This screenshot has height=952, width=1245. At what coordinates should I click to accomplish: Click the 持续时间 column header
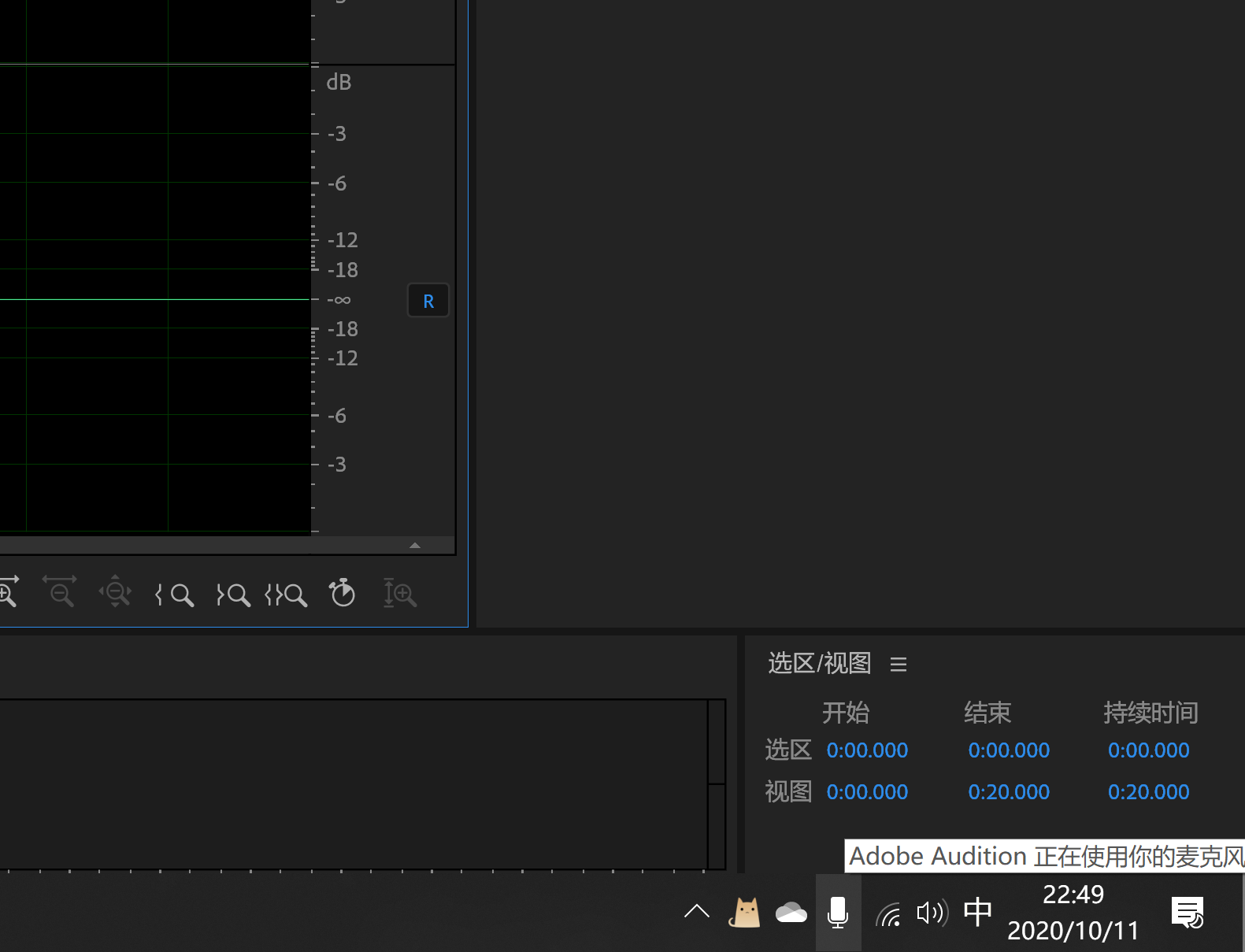[x=1151, y=713]
